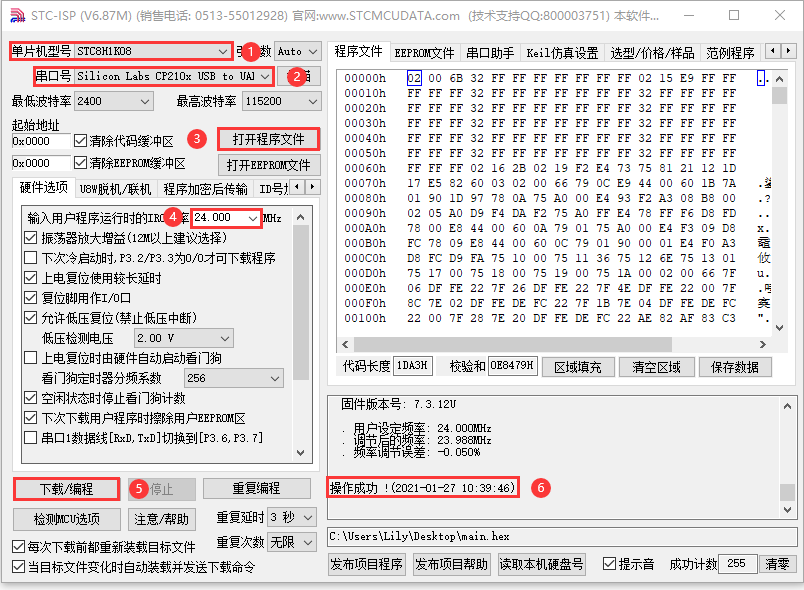Click the STC-ISP application logo icon
Viewport: 804px width, 590px height.
coord(17,16)
